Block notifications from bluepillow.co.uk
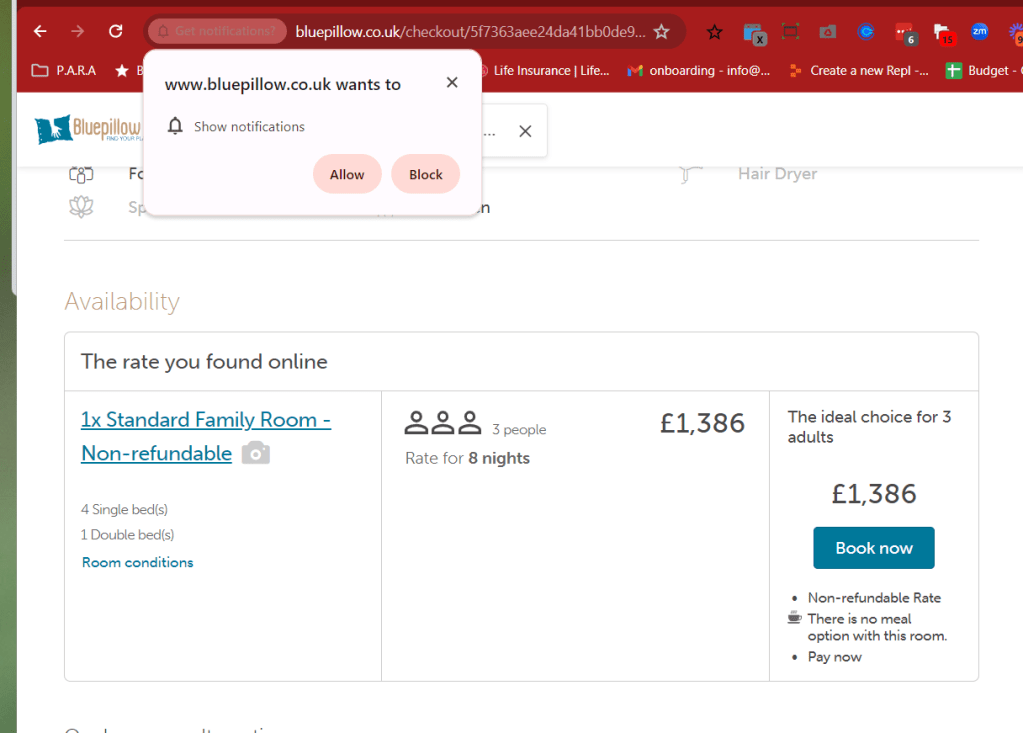Viewport: 1023px width, 733px height. [425, 174]
